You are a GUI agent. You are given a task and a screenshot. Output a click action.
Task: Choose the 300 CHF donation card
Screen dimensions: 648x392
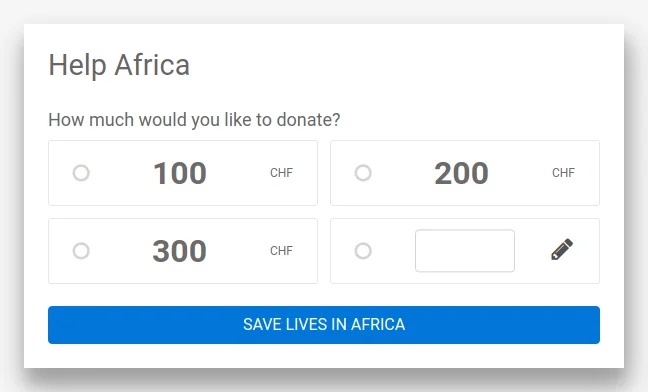coord(183,251)
